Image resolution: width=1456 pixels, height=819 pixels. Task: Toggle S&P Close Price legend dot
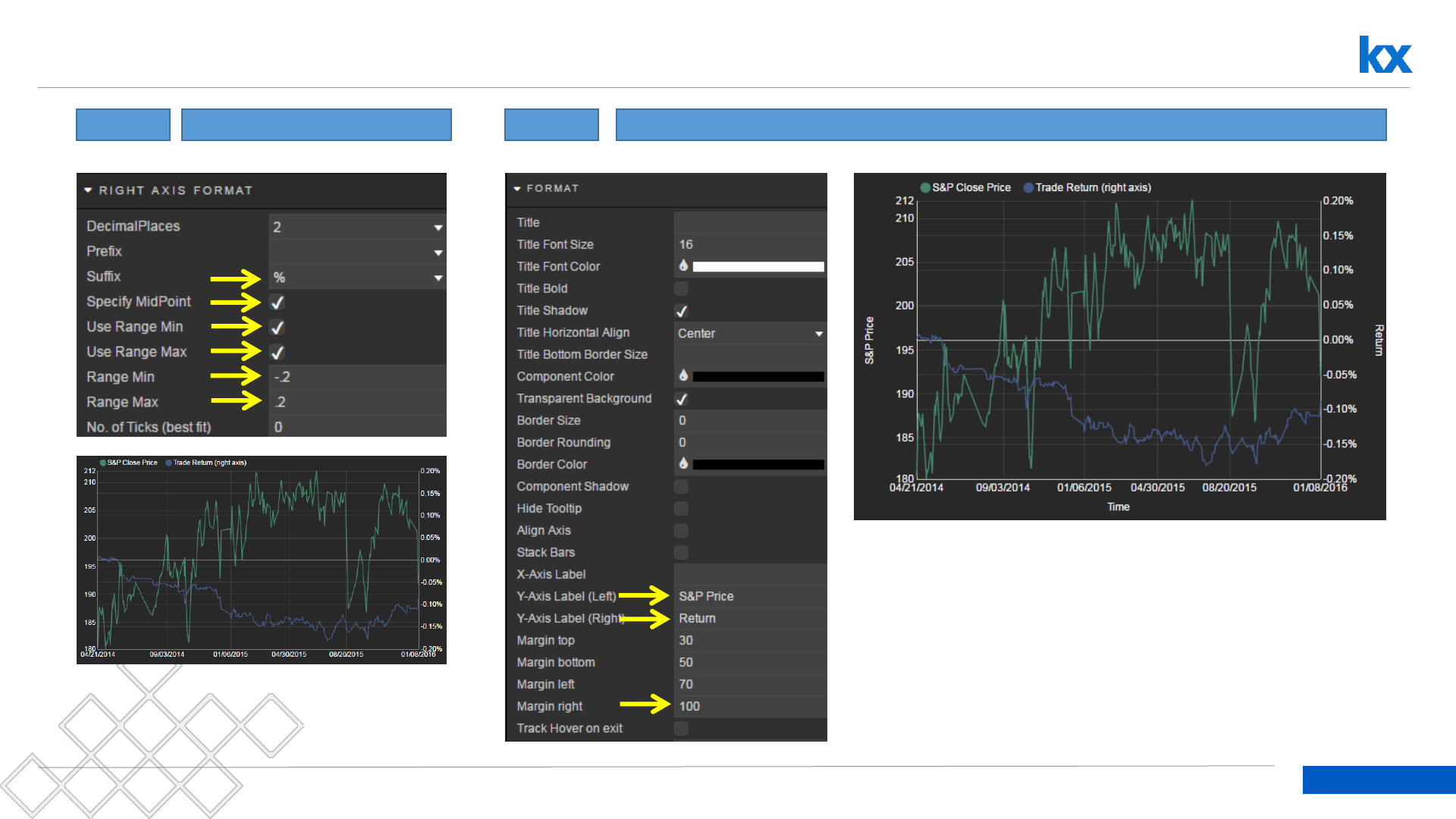click(925, 187)
